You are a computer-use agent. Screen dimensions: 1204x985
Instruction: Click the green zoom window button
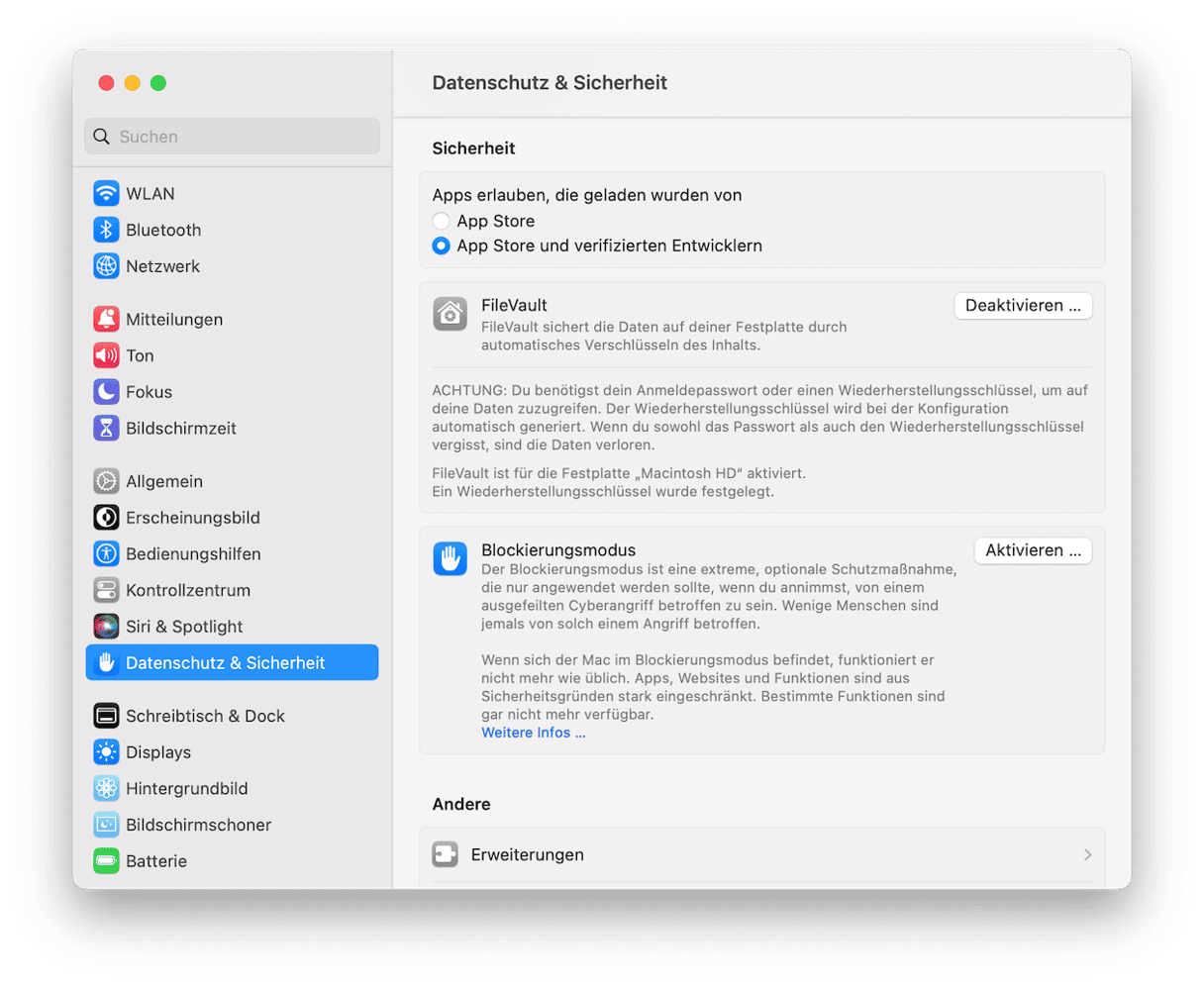tap(158, 83)
